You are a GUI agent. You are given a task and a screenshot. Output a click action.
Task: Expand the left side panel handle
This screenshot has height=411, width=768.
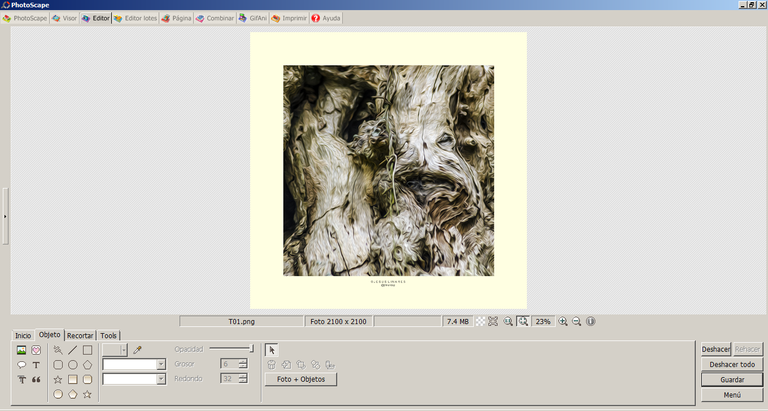[5, 216]
